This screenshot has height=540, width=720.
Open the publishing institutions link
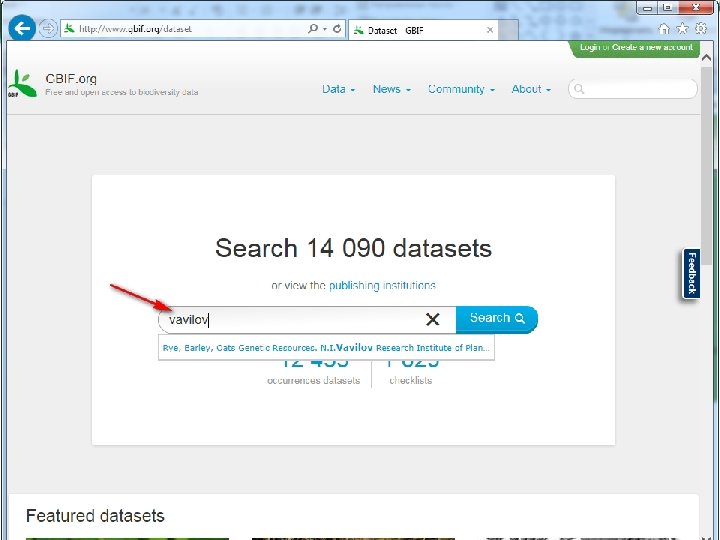point(382,286)
